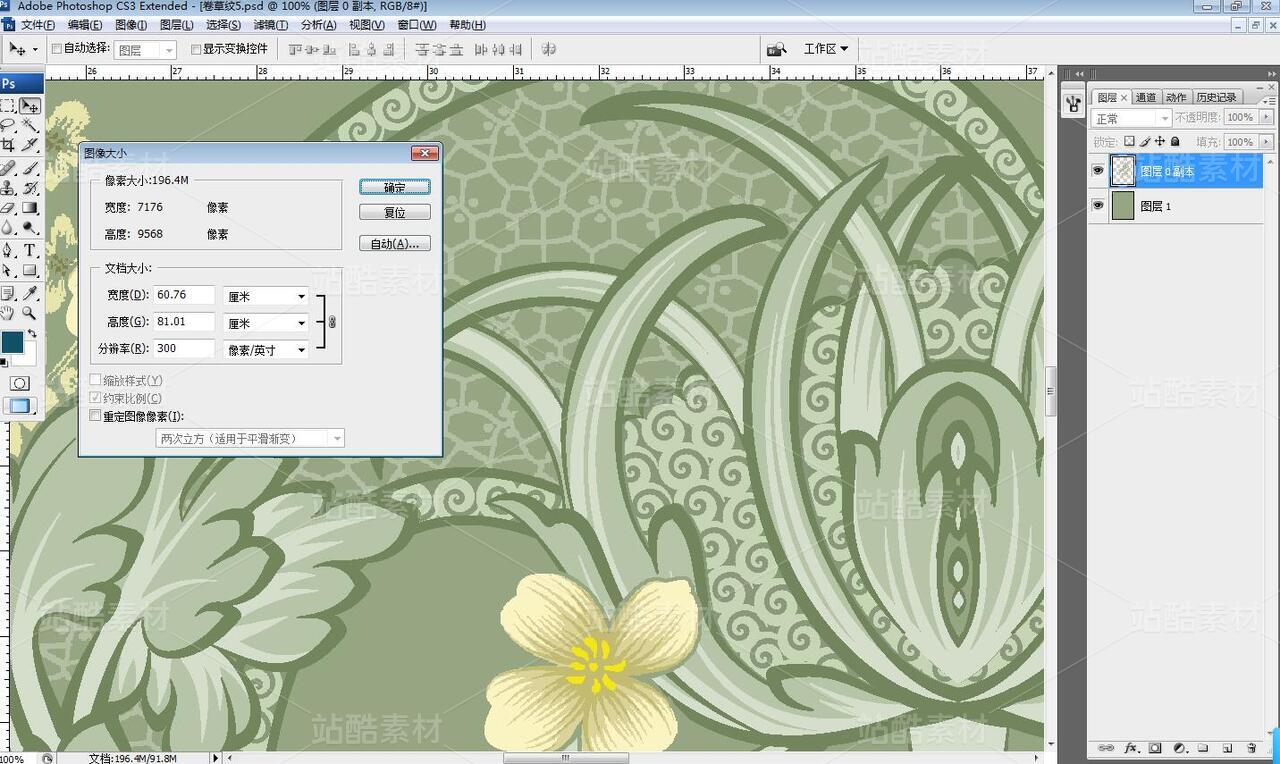Open the collapsed tool presets dock icon
Viewport: 1280px width, 764px height.
tap(1073, 103)
